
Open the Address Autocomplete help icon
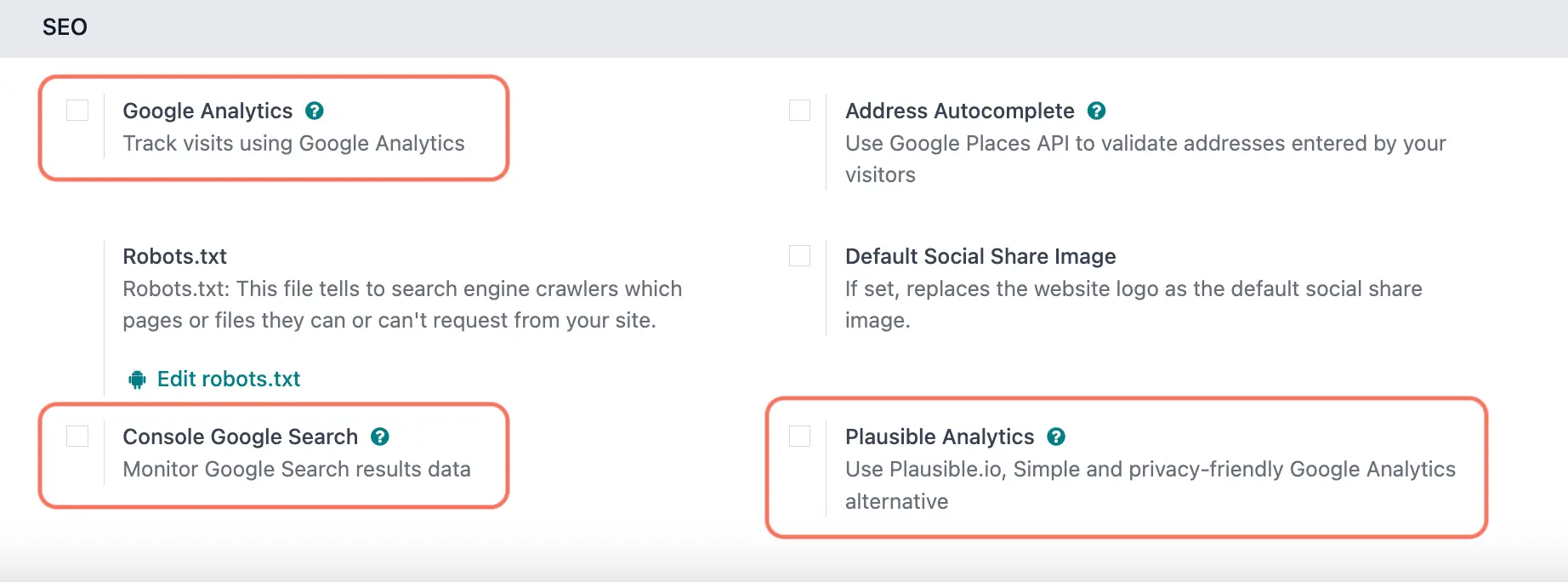(x=1097, y=111)
